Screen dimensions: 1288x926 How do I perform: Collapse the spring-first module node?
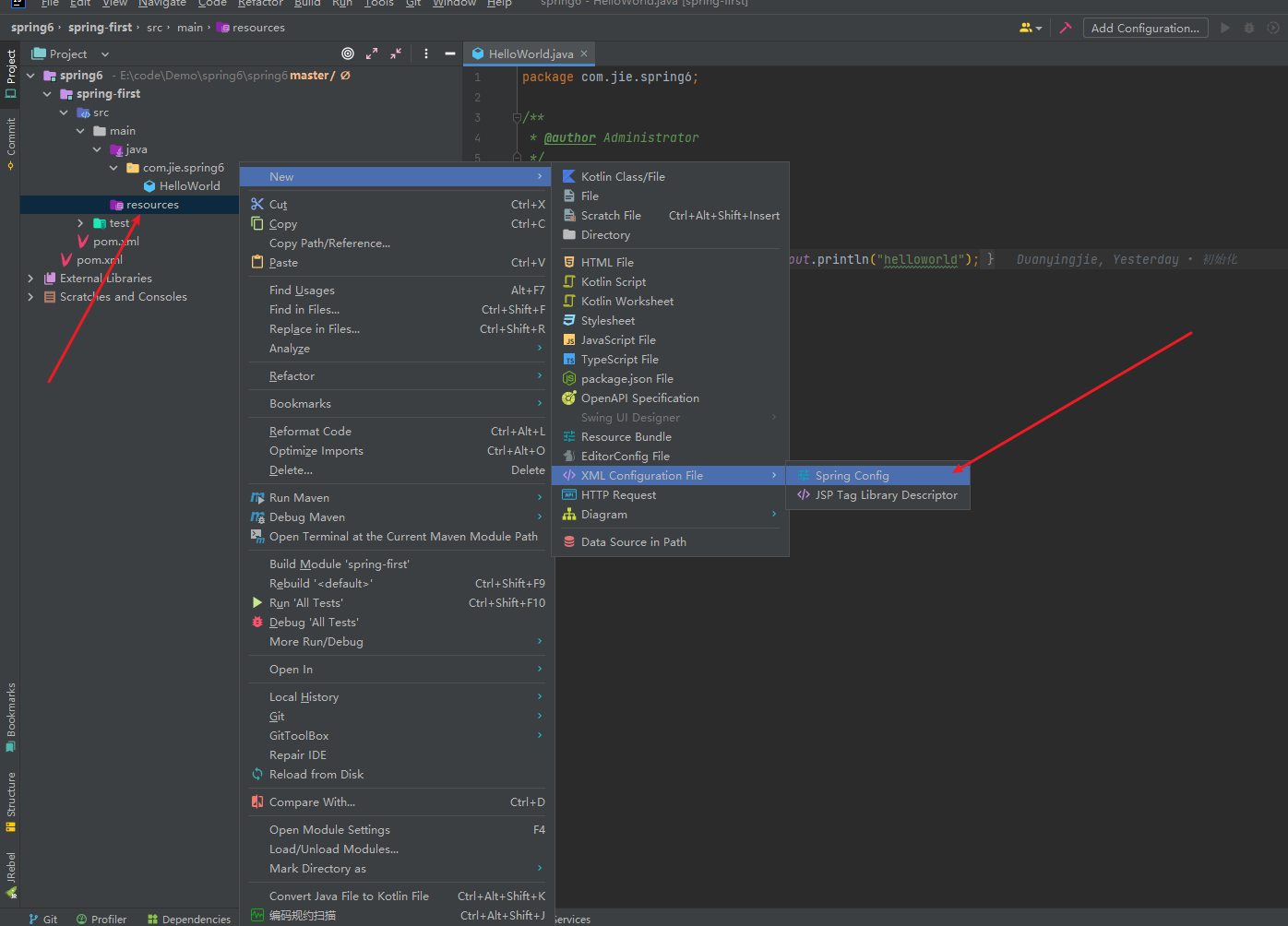pyautogui.click(x=47, y=94)
